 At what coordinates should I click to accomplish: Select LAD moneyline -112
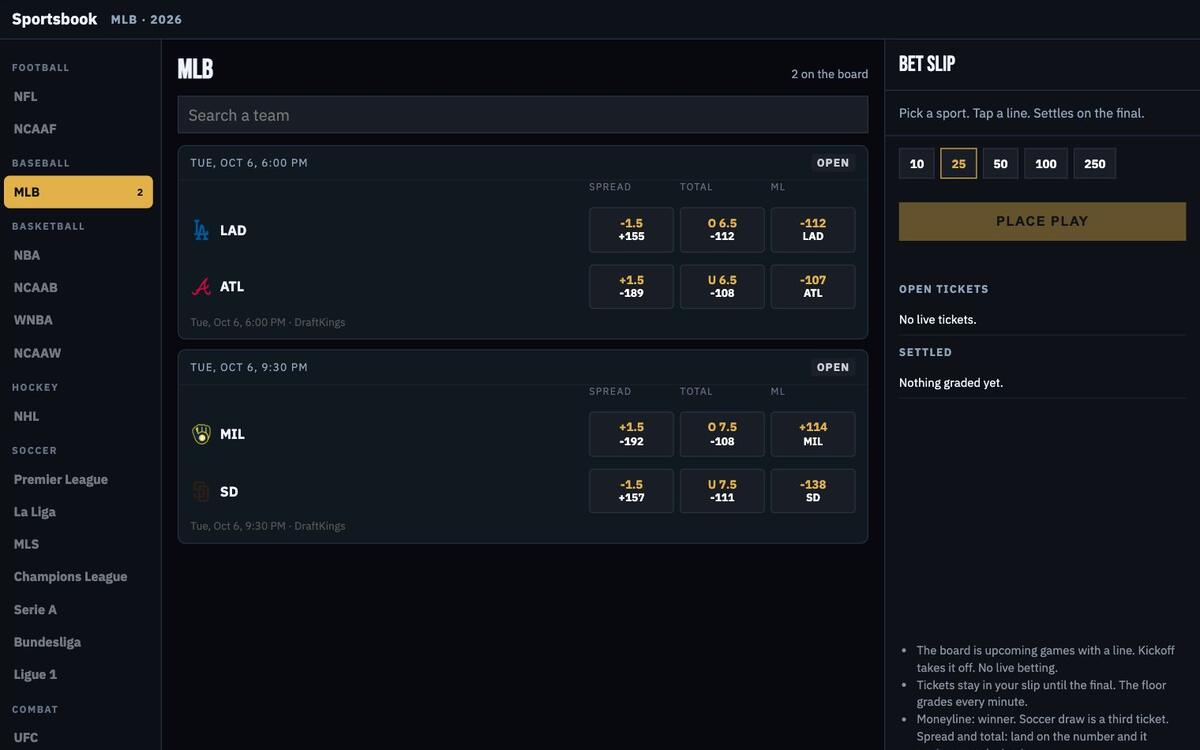click(x=813, y=230)
